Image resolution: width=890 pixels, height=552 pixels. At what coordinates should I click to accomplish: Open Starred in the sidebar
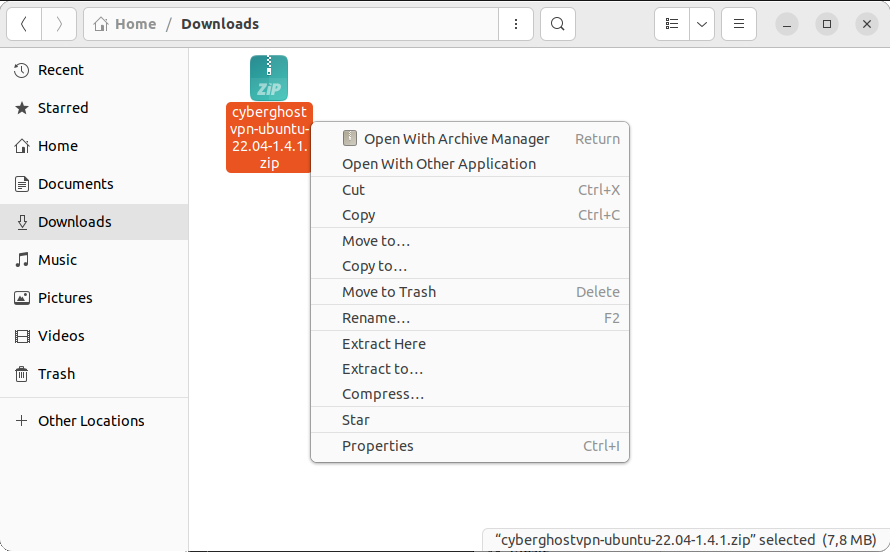[94, 108]
